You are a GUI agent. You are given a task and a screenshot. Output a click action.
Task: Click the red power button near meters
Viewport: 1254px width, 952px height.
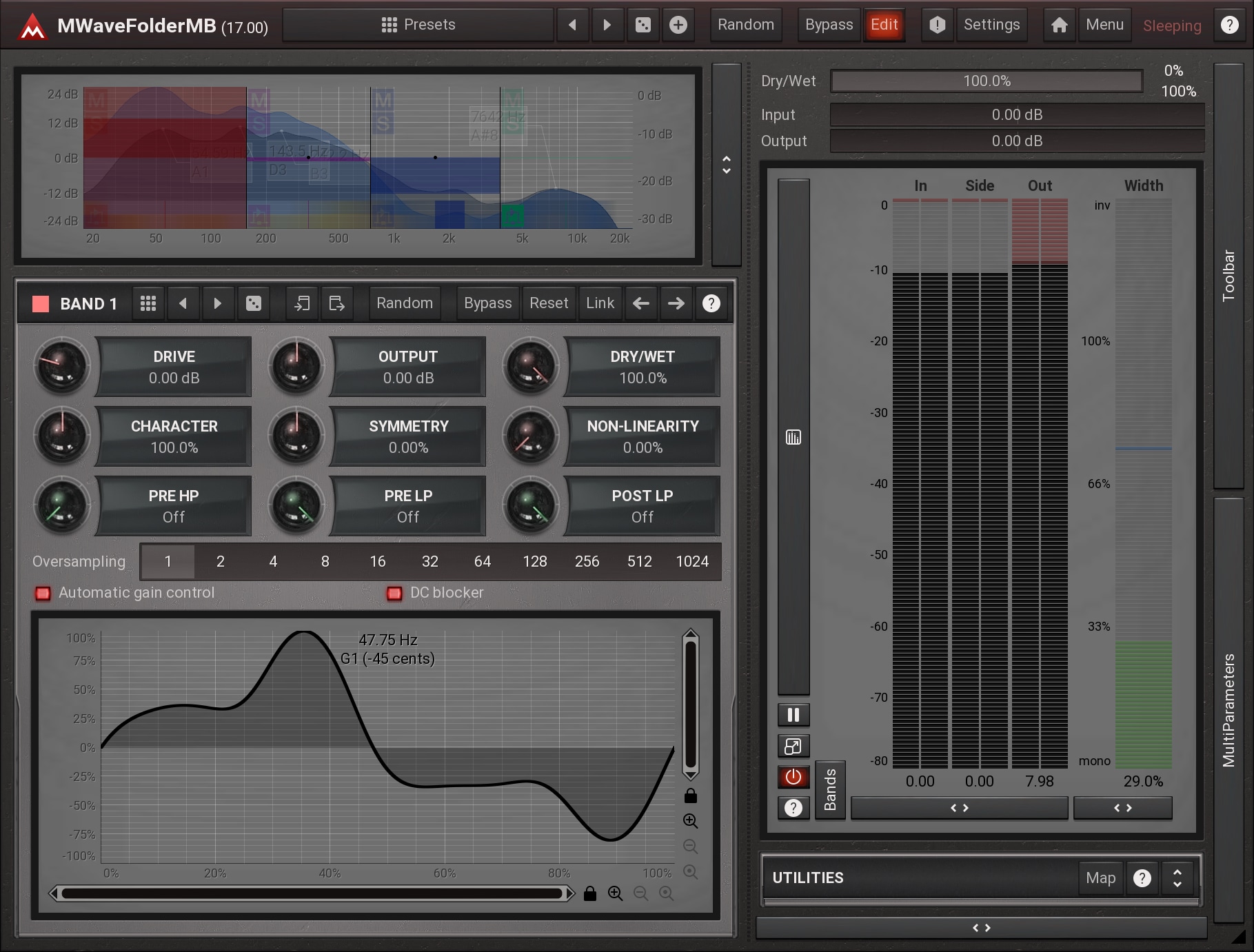coord(793,777)
